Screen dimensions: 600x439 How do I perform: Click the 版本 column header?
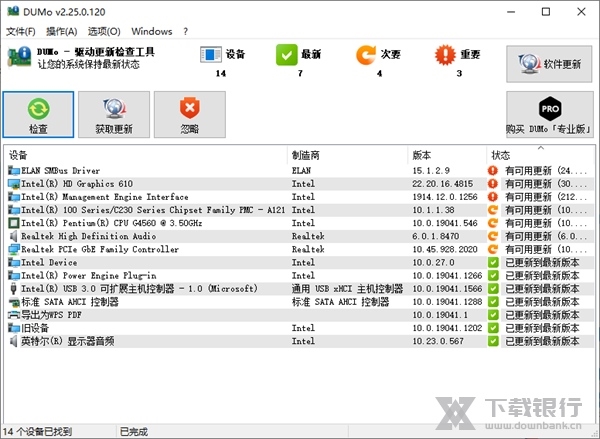tap(445, 155)
